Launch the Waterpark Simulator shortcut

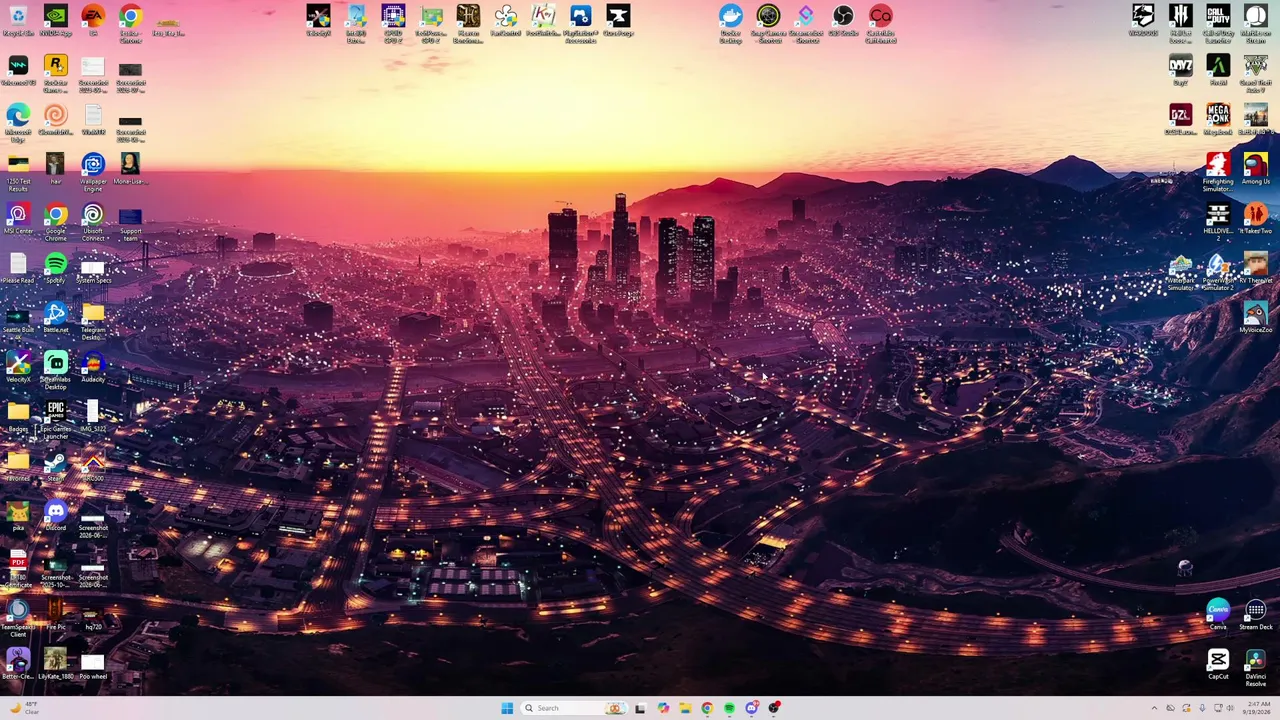coord(1181,272)
